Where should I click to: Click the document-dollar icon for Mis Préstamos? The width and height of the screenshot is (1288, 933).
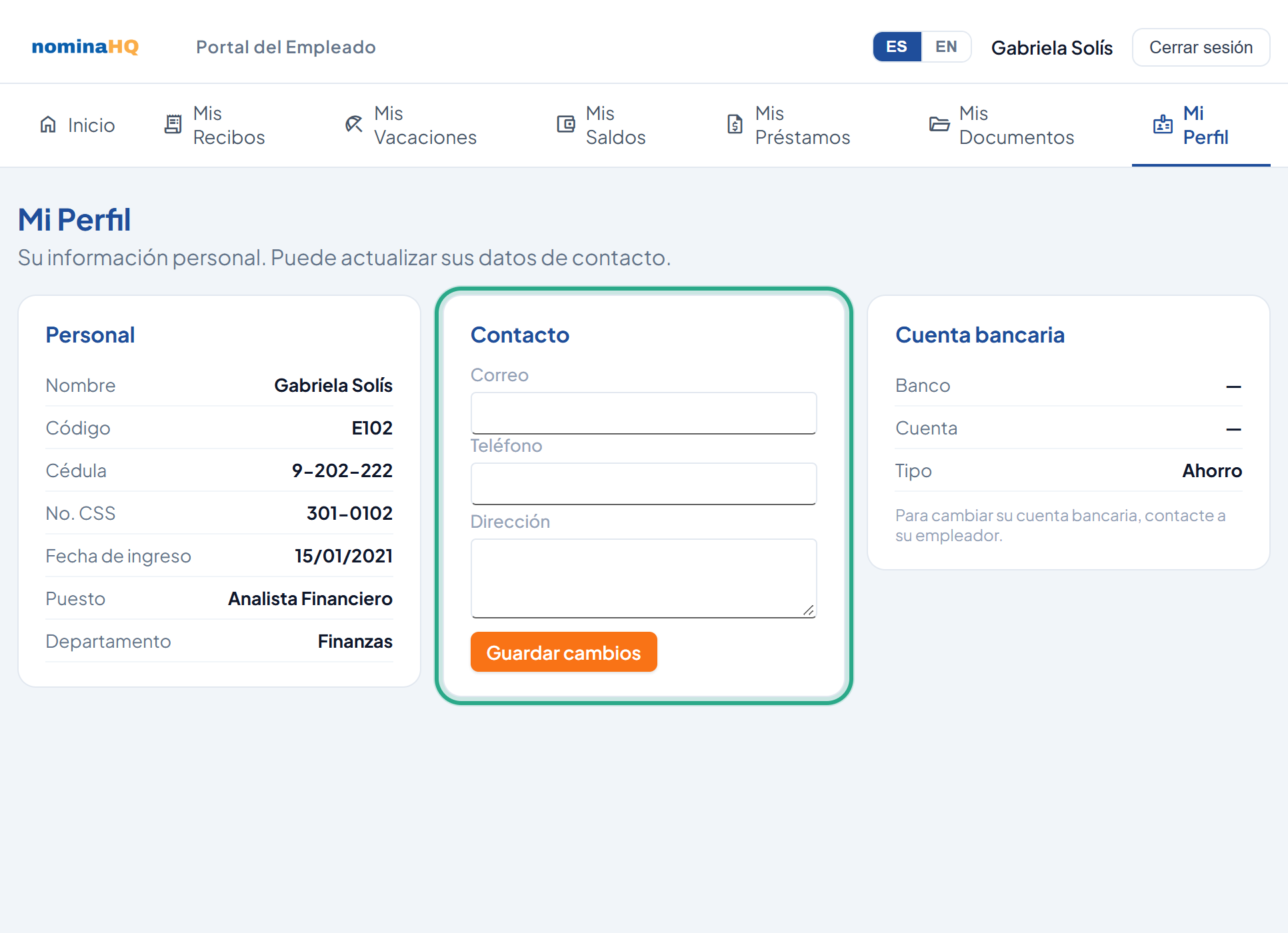735,125
